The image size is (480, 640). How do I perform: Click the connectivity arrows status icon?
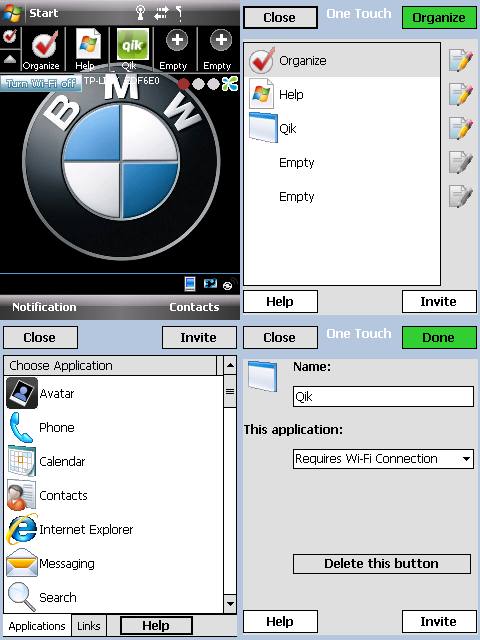(162, 13)
